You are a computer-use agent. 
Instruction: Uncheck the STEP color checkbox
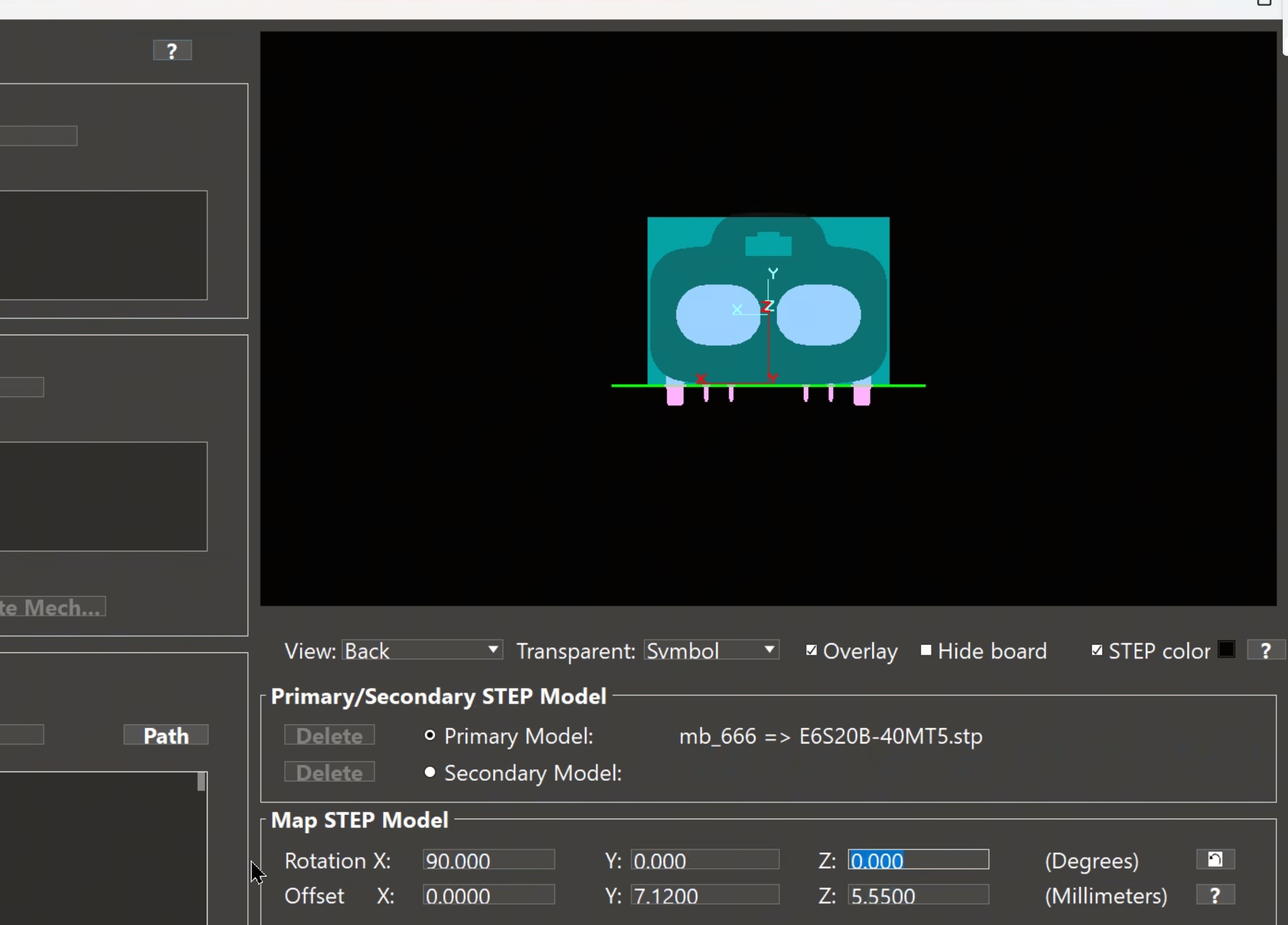(x=1096, y=650)
